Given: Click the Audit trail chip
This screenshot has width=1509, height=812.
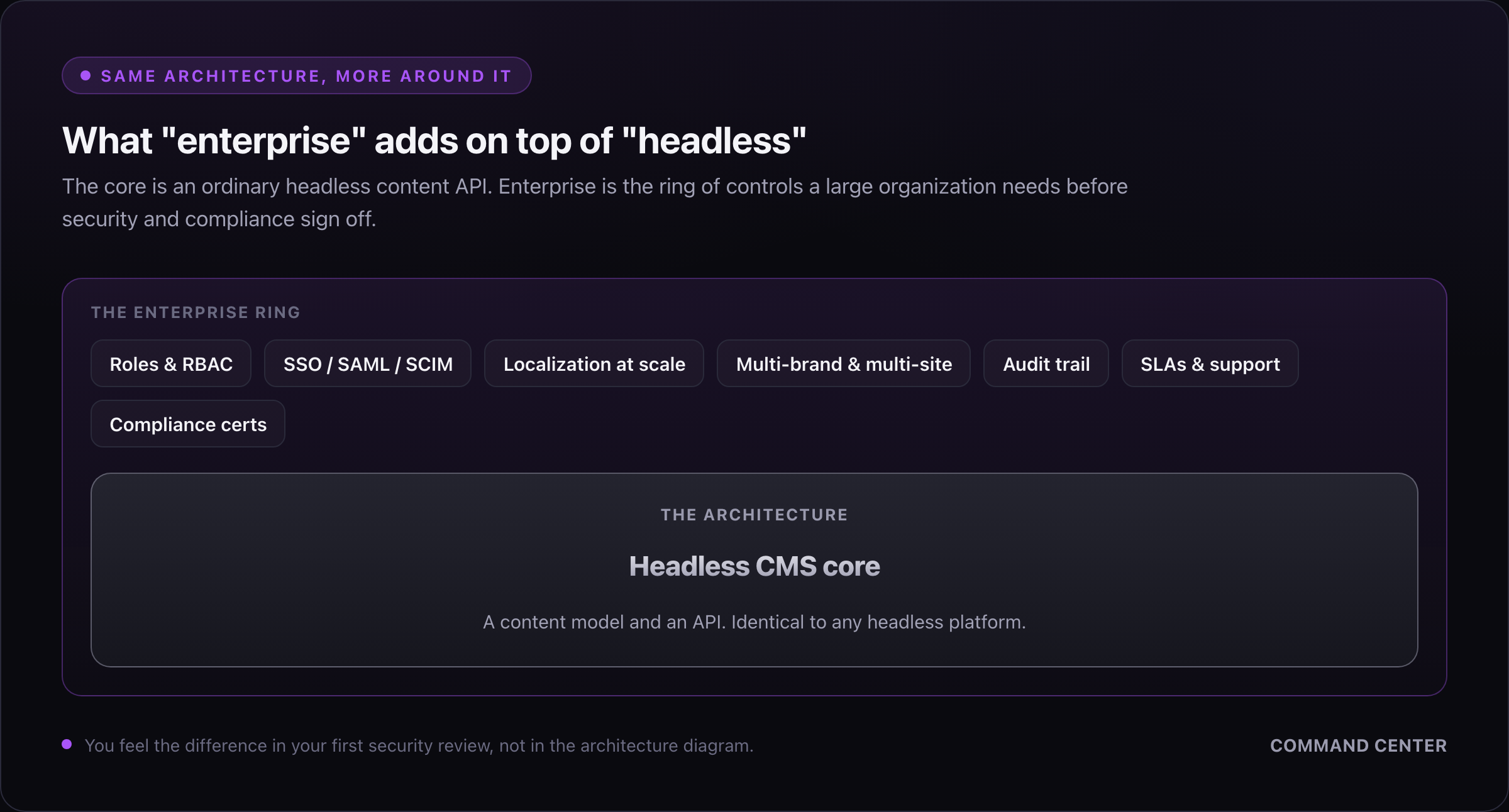Looking at the screenshot, I should point(1046,364).
